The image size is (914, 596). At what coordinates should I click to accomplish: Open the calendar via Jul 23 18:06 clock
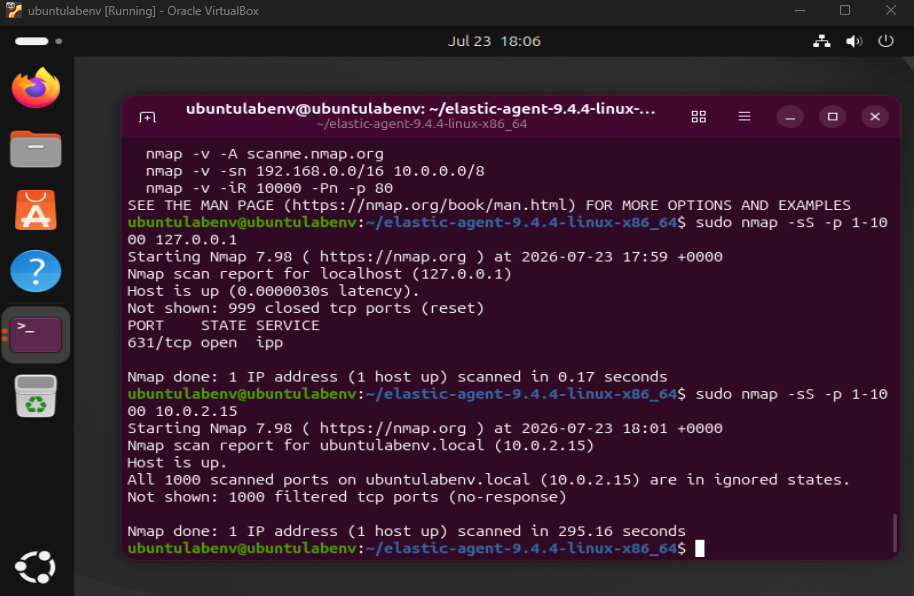[494, 41]
